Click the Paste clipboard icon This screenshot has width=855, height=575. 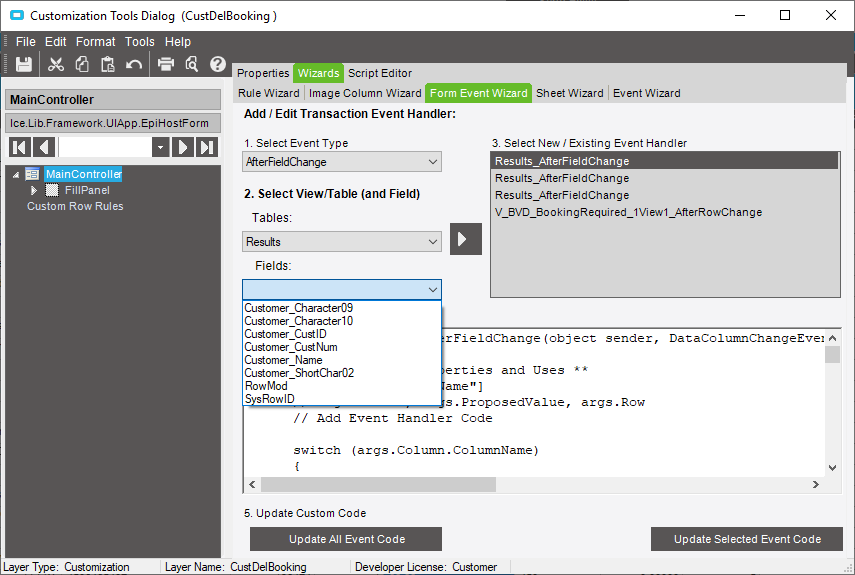pyautogui.click(x=108, y=64)
